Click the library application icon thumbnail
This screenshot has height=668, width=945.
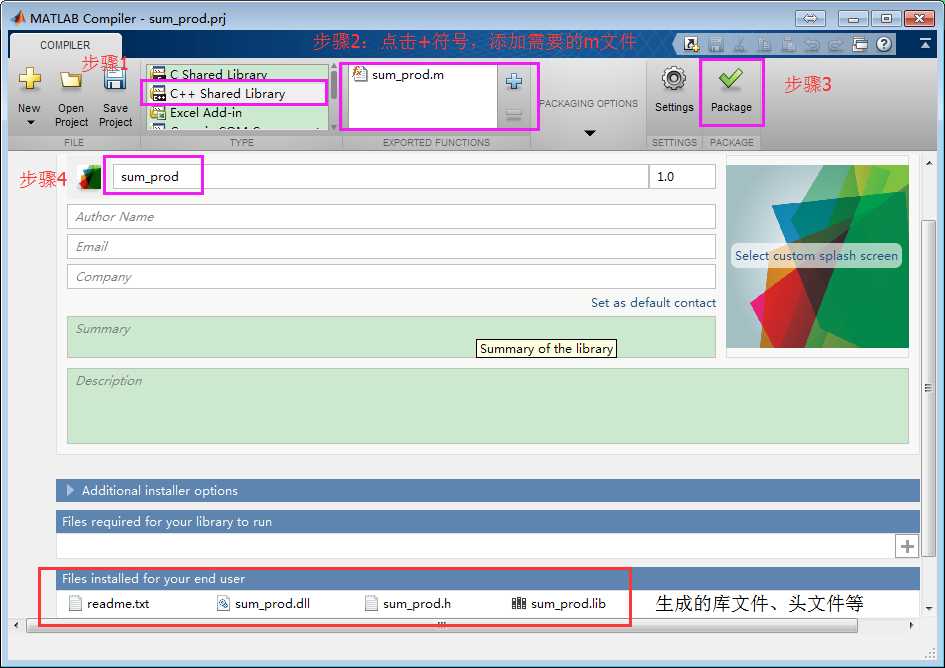click(90, 177)
